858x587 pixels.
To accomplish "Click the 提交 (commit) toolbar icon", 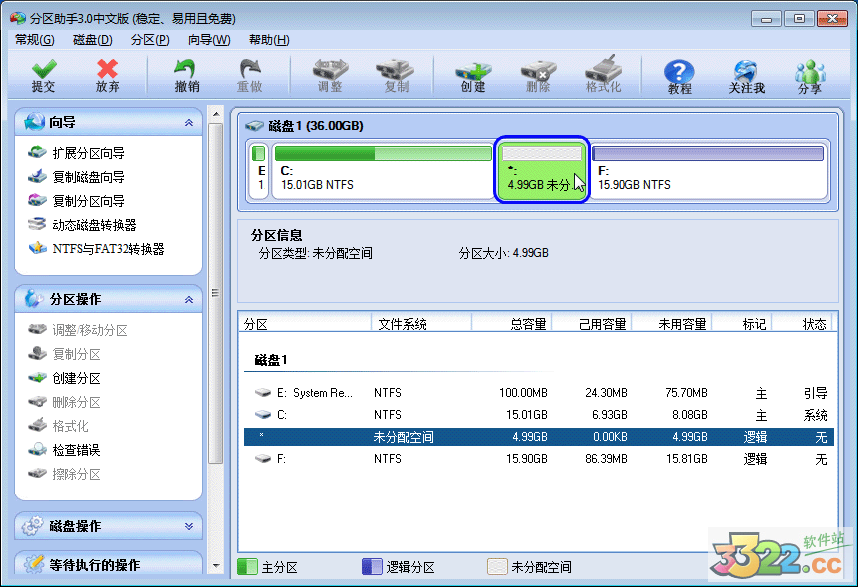I will (43, 75).
